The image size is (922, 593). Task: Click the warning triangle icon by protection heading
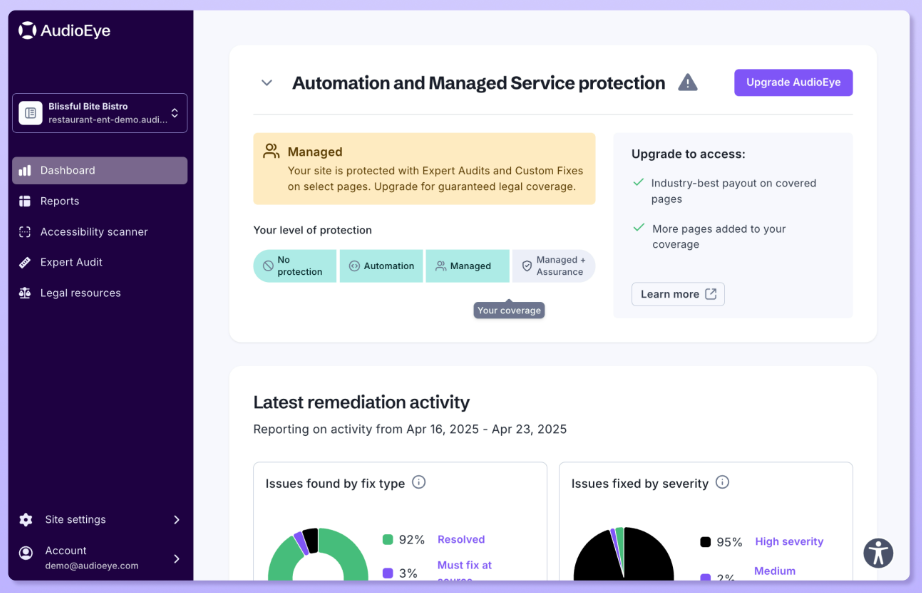click(687, 82)
